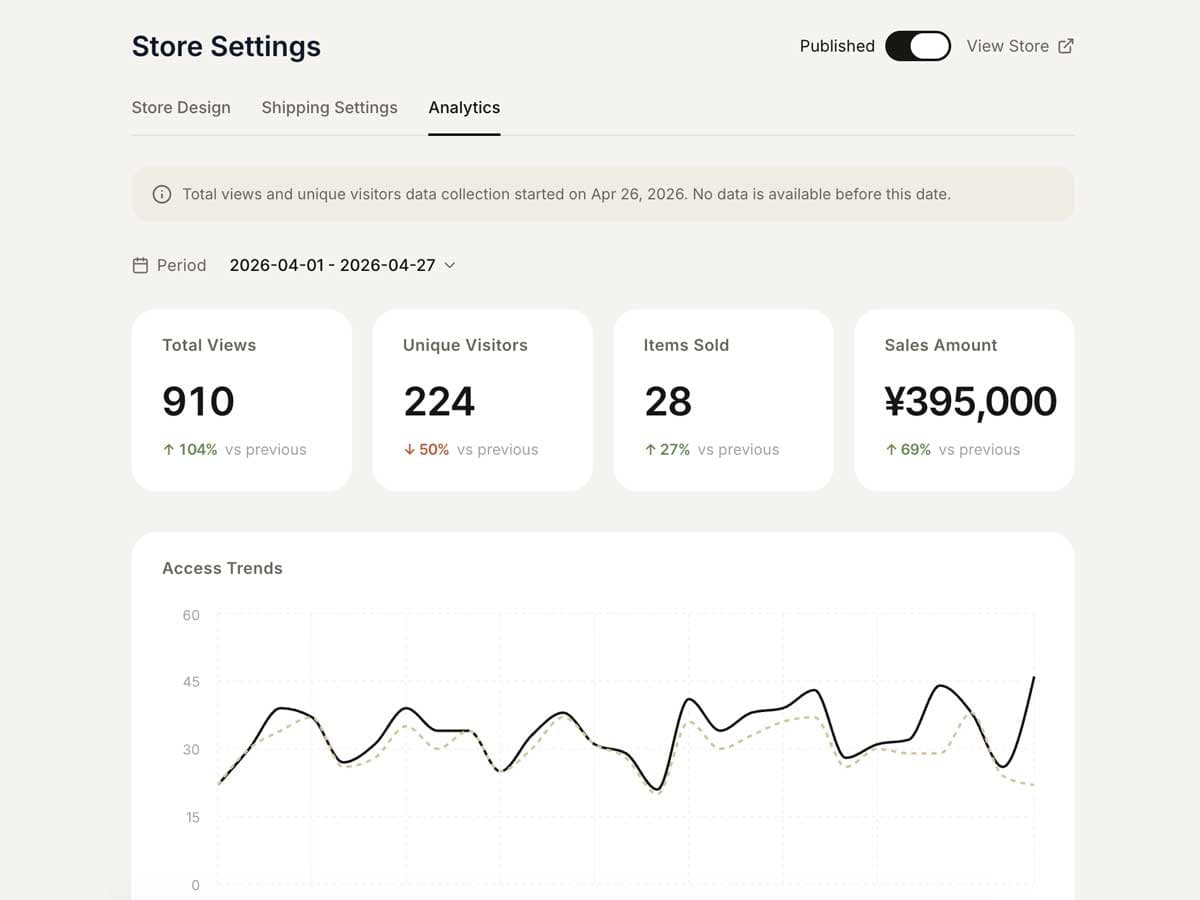Click the Sales Amount card label
This screenshot has width=1200, height=900.
941,345
